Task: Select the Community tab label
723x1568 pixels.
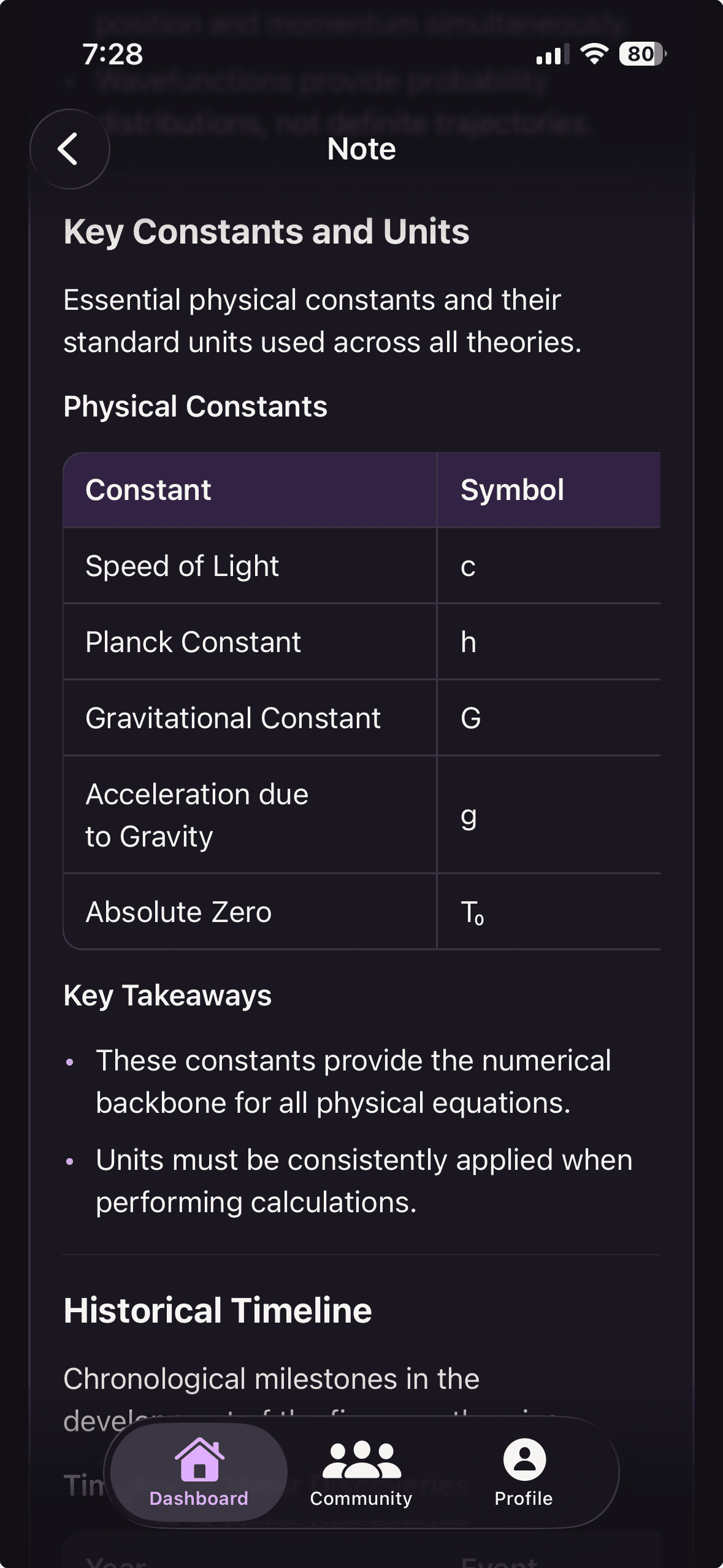Action: pyautogui.click(x=361, y=1498)
